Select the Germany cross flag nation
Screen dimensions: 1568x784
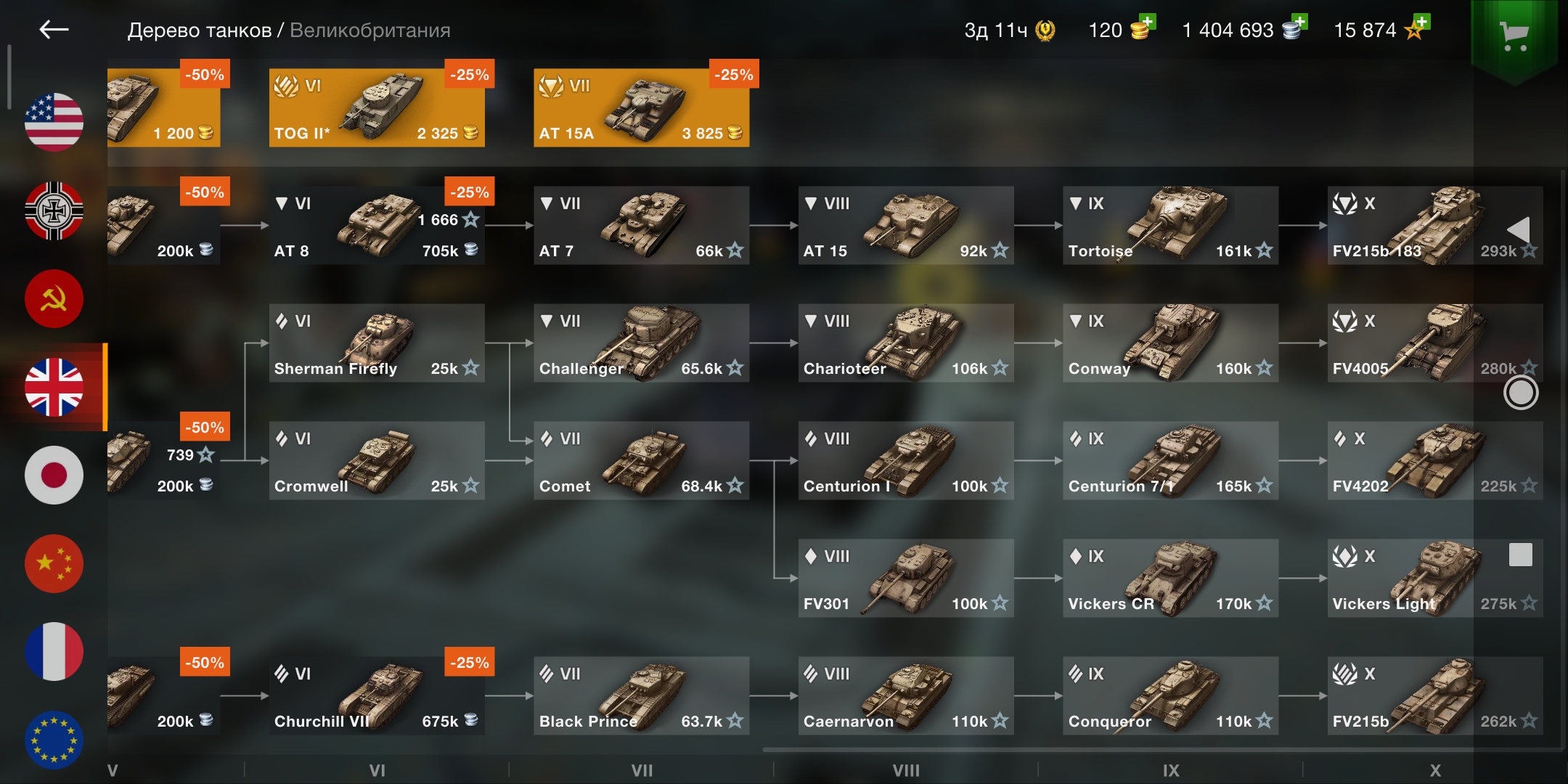[54, 211]
